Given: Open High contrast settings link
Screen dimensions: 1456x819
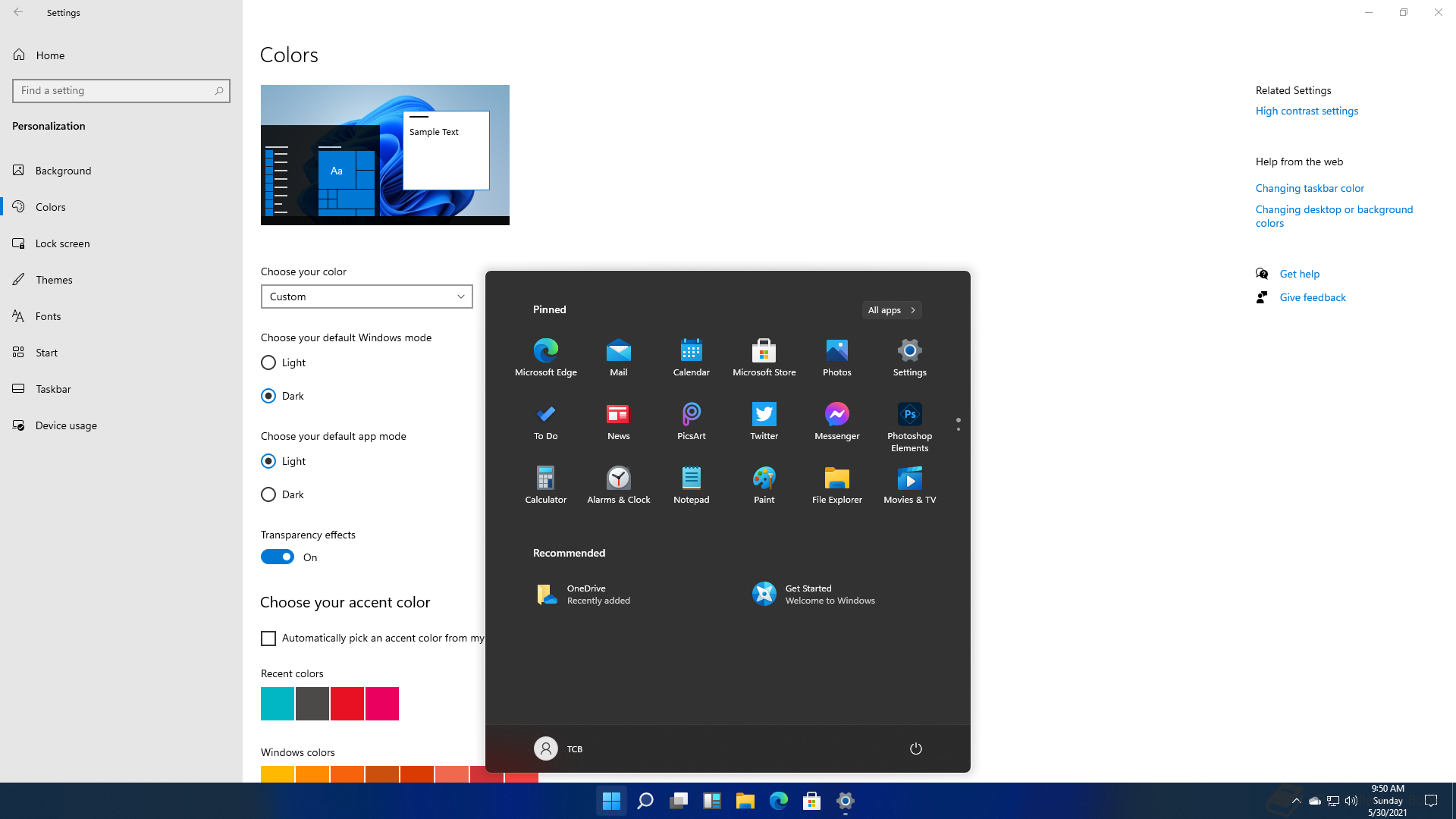Looking at the screenshot, I should pos(1307,111).
